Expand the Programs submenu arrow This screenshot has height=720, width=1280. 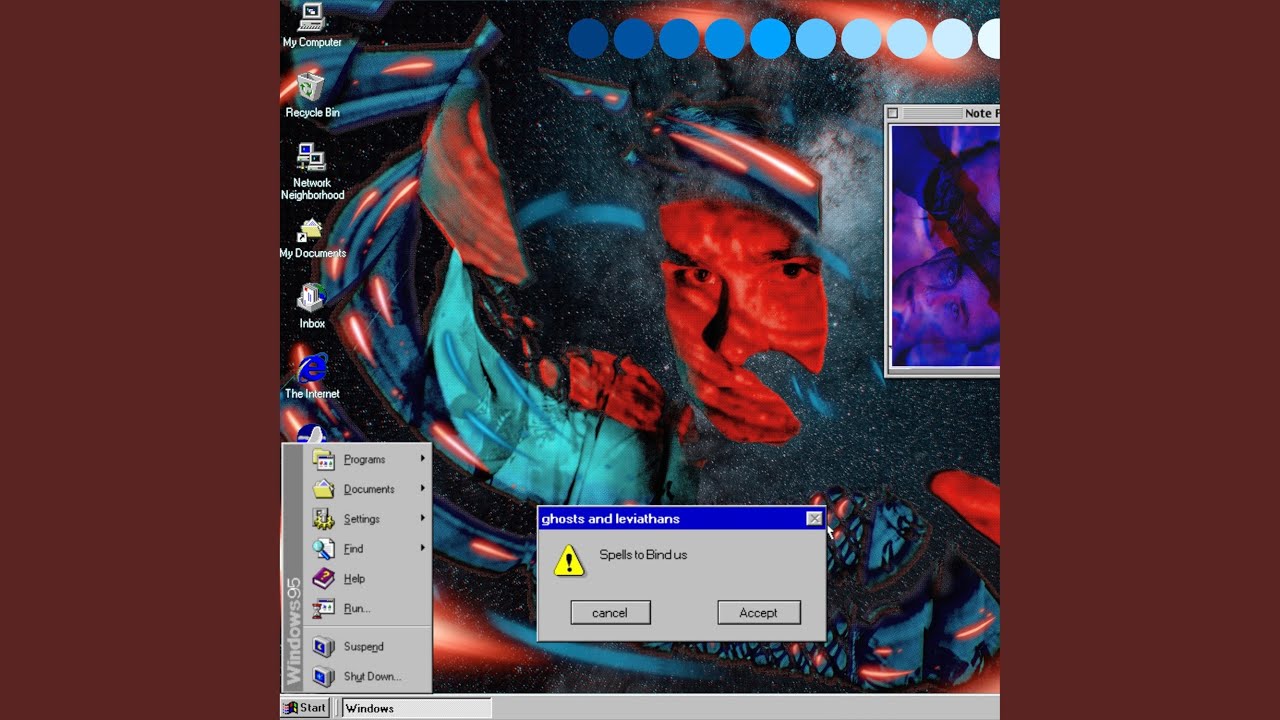coord(423,459)
